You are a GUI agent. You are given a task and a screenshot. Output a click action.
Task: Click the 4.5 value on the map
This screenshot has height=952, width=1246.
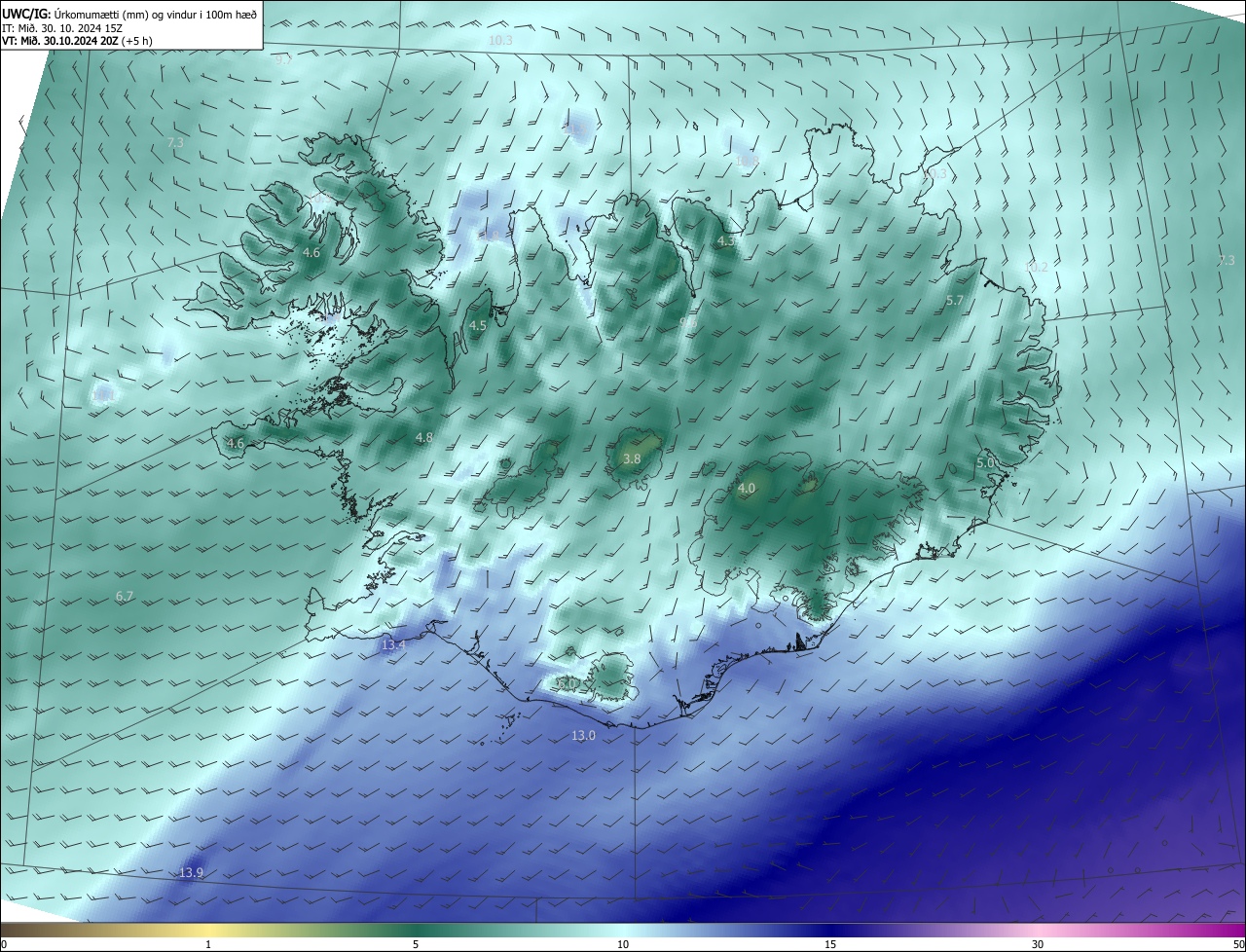[x=478, y=326]
